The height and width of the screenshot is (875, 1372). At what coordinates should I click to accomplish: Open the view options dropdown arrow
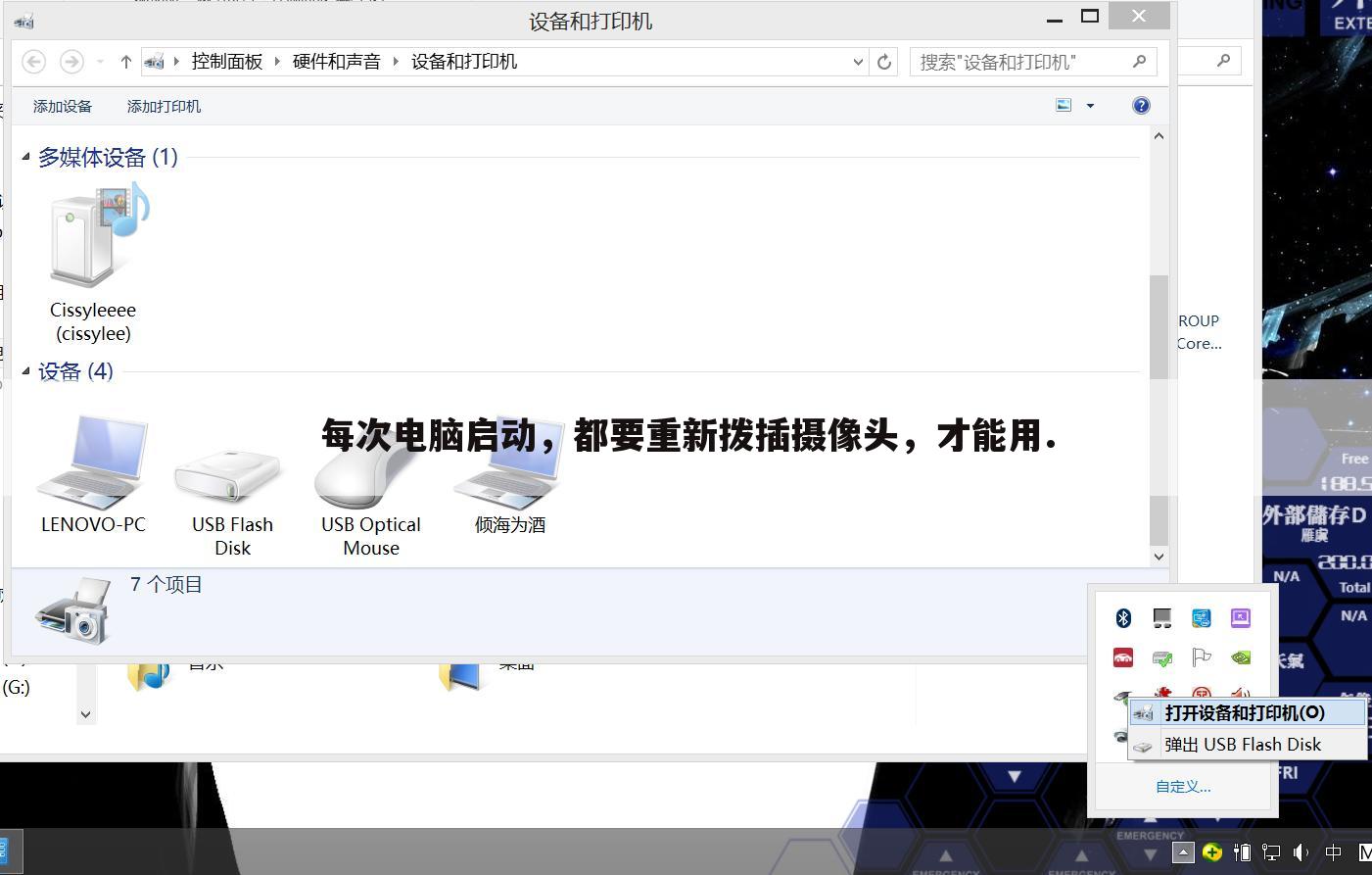1090,106
